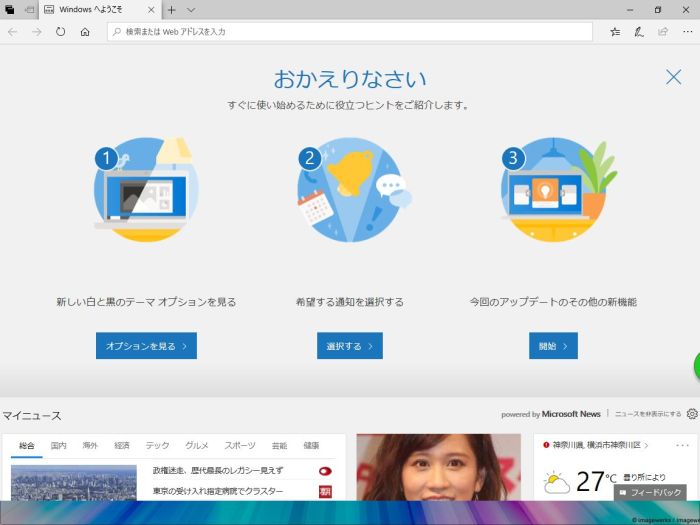Expand the 神奈川県 location chevron
The image size is (700, 525).
click(x=647, y=445)
